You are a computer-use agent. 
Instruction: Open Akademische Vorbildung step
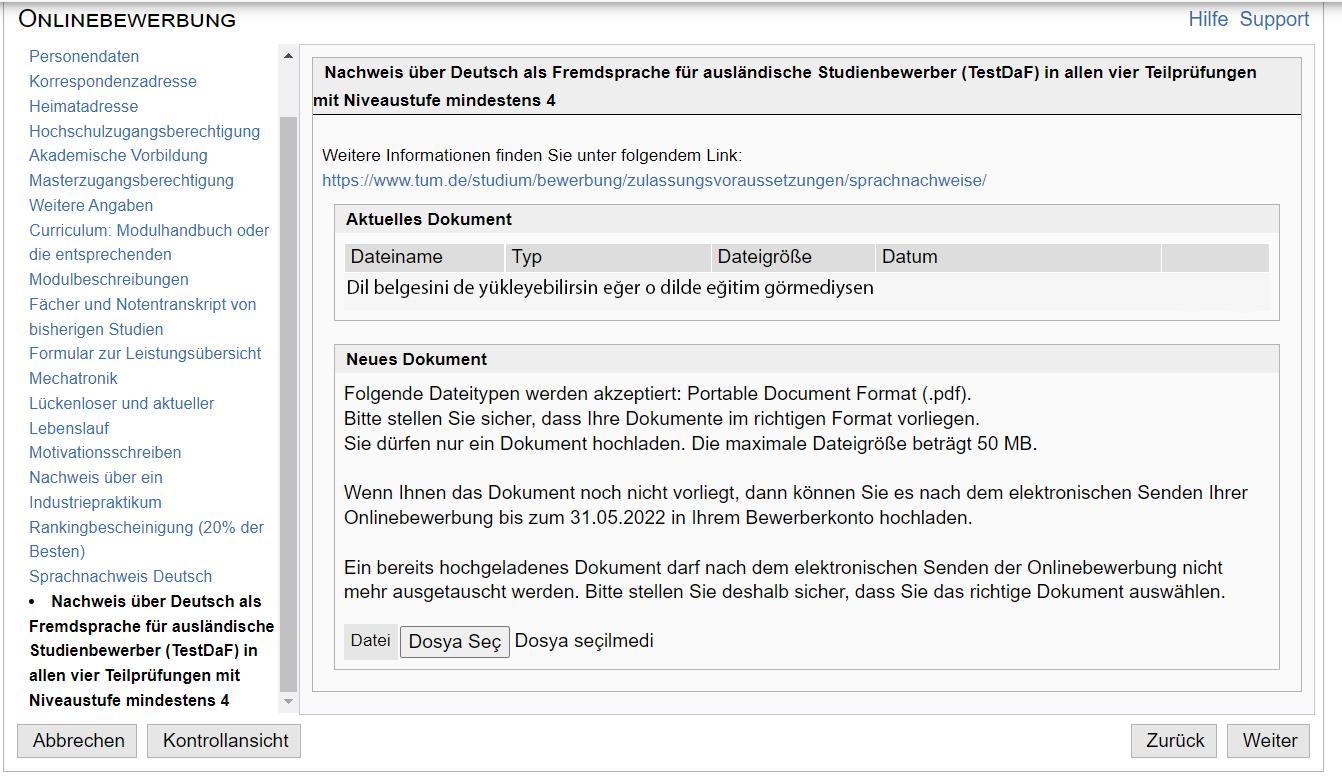point(118,156)
